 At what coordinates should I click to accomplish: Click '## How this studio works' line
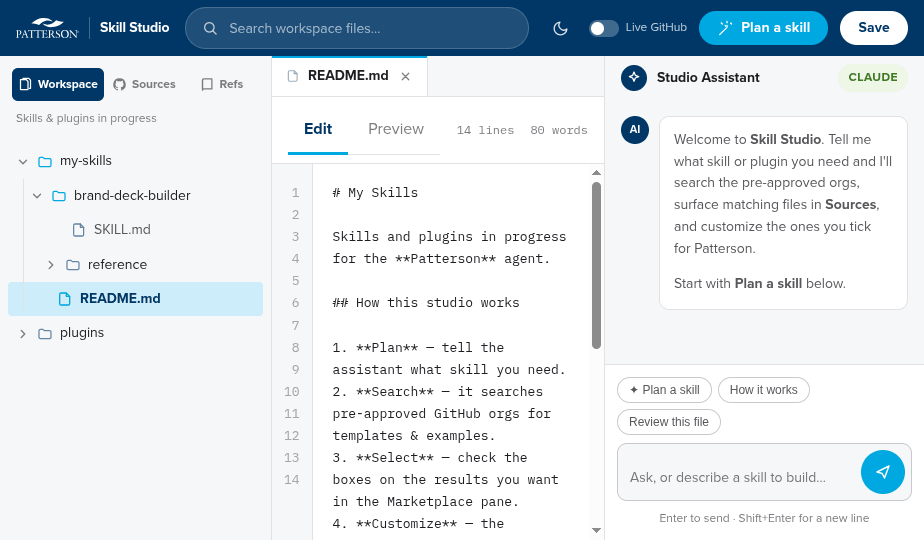[x=425, y=302]
